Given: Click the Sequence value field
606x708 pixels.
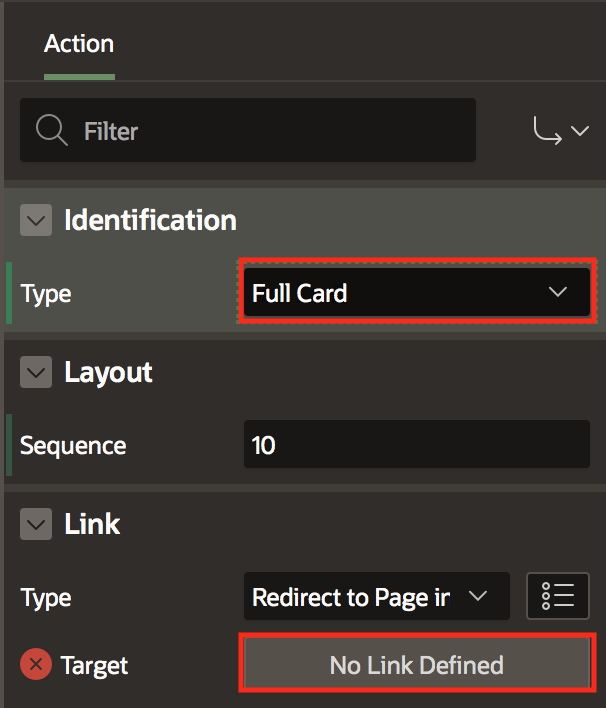Looking at the screenshot, I should click(416, 445).
